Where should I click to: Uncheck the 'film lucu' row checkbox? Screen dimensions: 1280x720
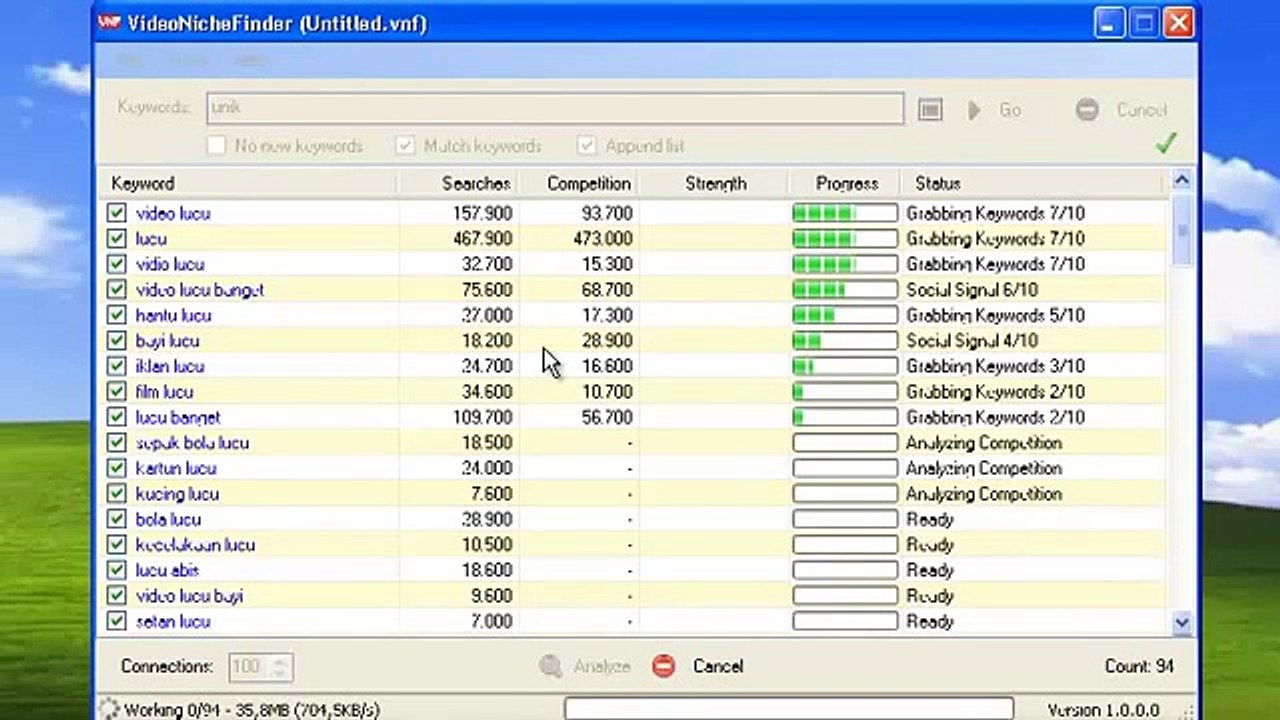(x=117, y=391)
